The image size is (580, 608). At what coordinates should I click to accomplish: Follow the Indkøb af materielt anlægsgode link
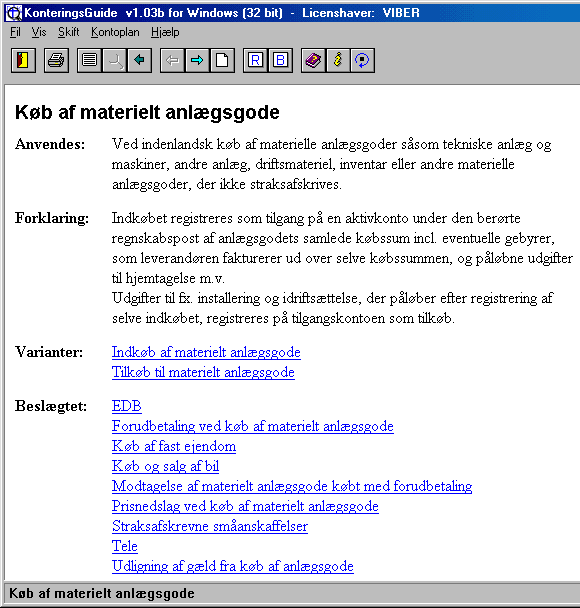(x=206, y=352)
